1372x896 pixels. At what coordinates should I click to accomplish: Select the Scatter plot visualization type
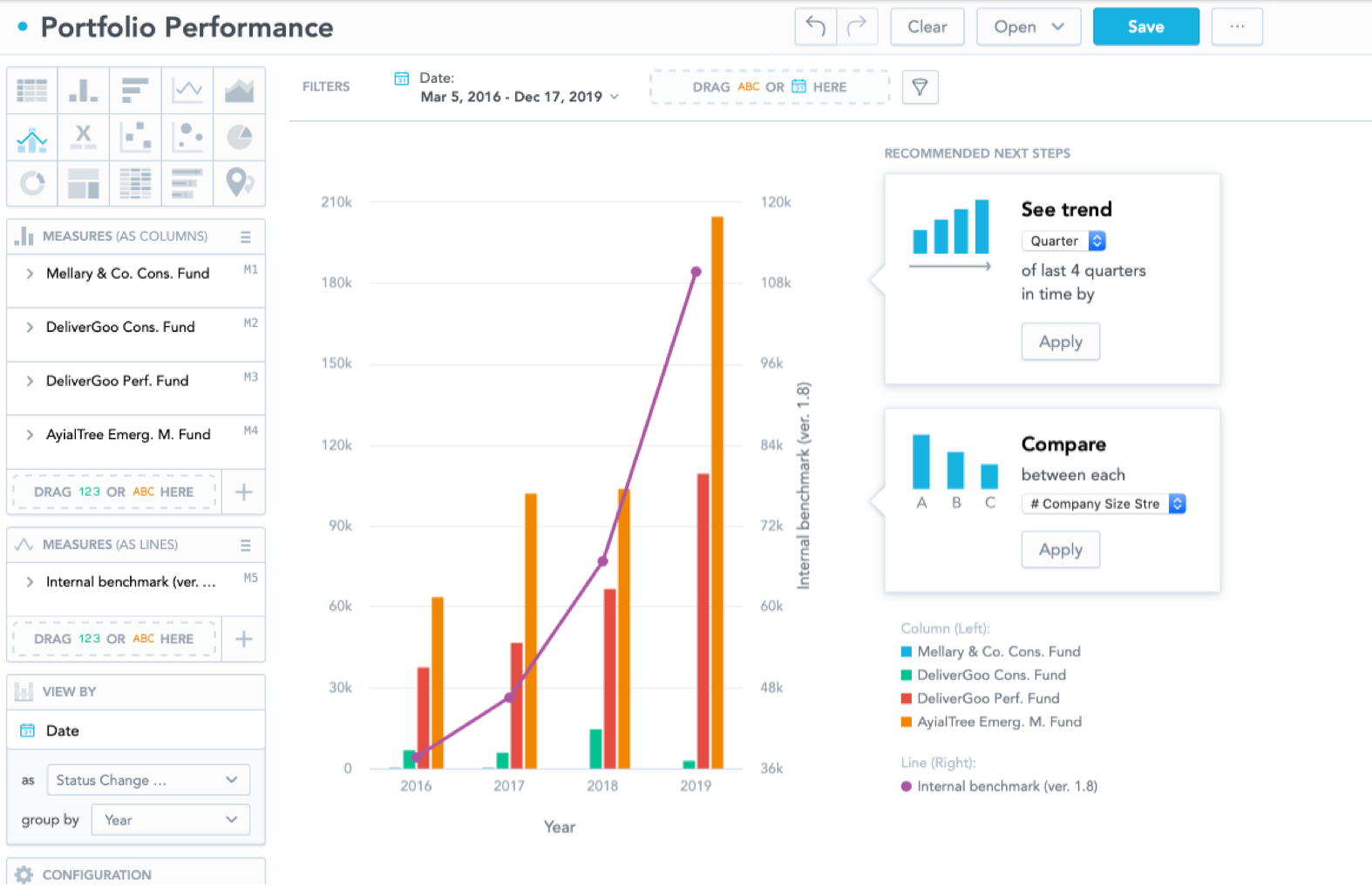tap(135, 137)
